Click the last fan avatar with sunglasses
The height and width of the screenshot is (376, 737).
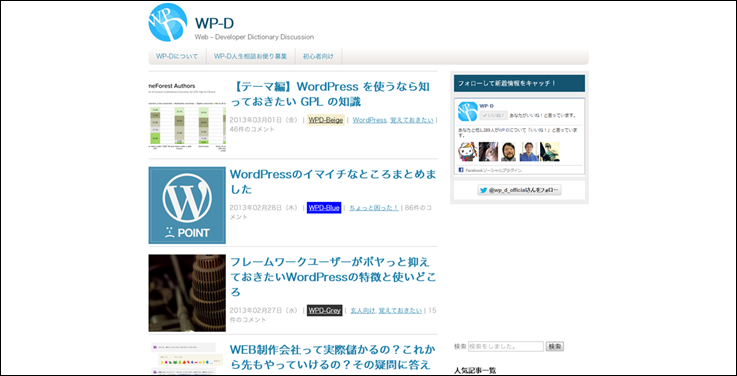549,152
